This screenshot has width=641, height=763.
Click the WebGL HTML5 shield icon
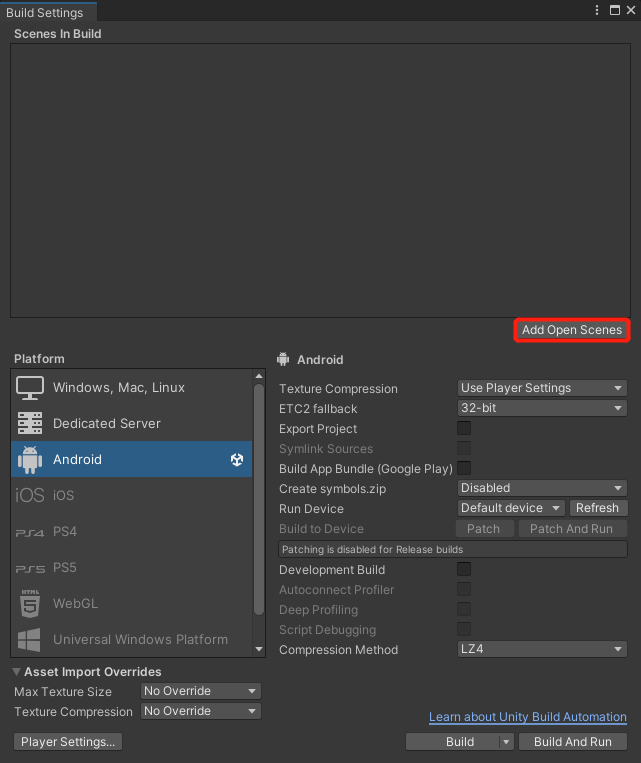point(30,603)
